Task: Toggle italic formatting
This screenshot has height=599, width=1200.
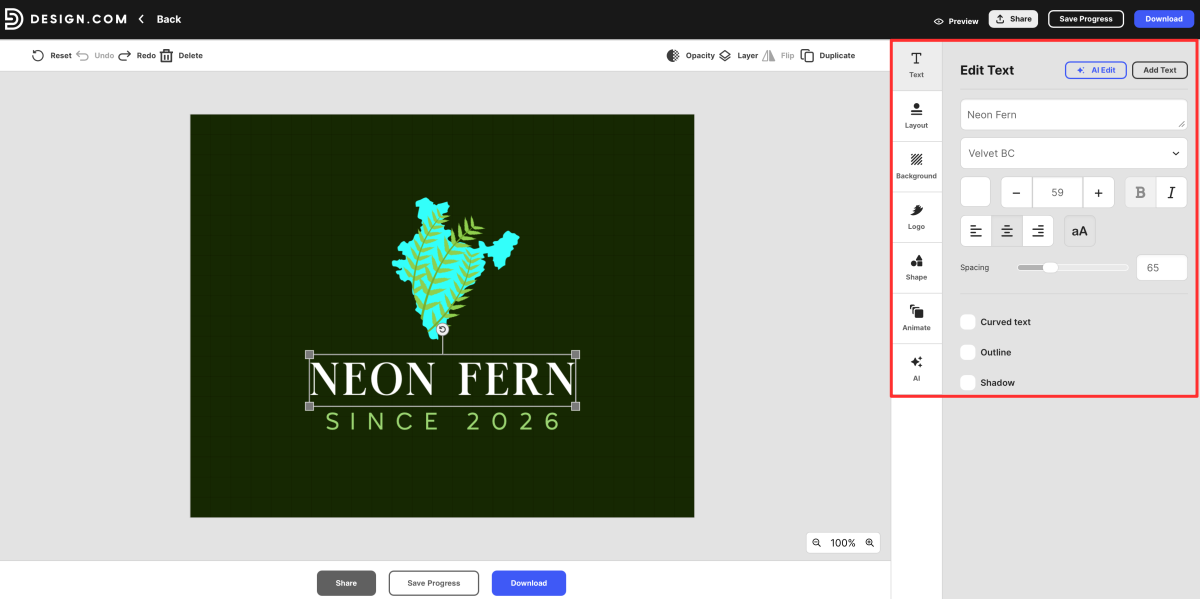Action: pos(1172,192)
